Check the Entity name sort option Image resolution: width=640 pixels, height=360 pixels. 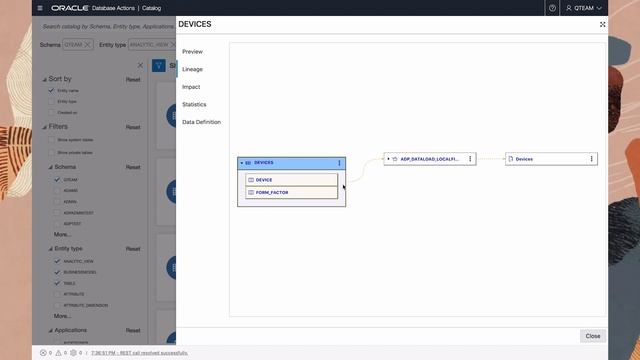(51, 90)
